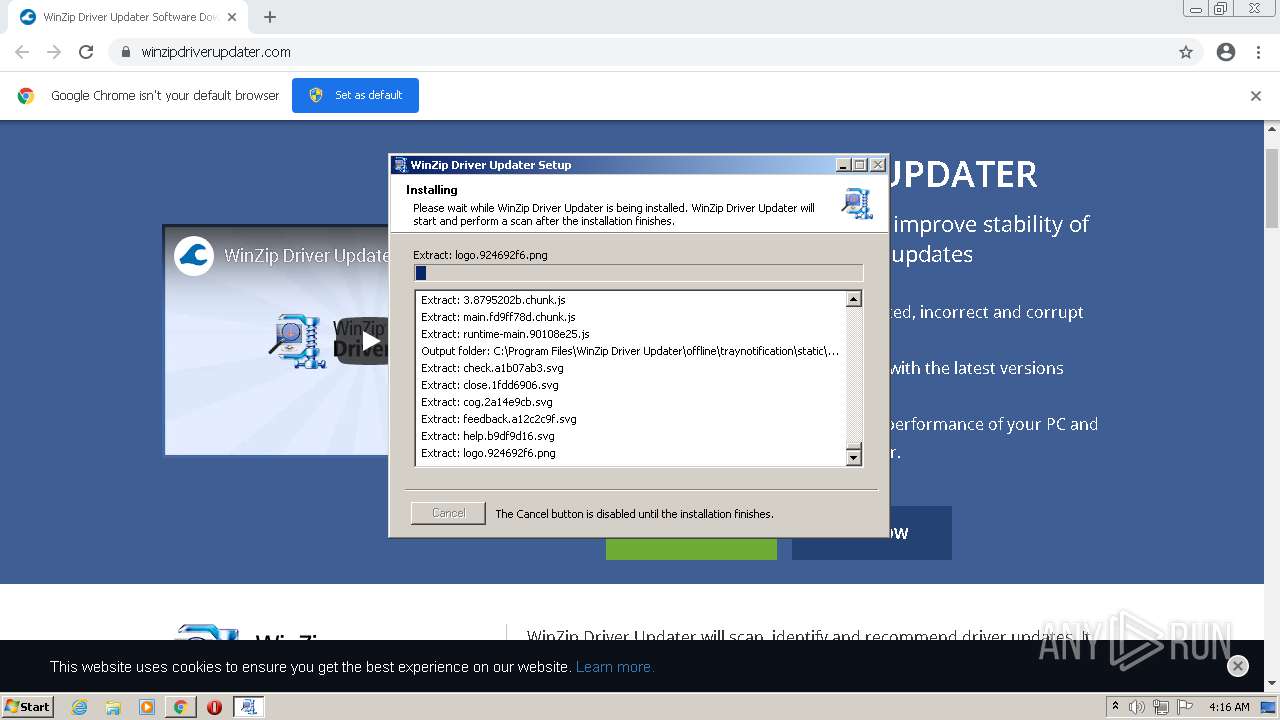Image resolution: width=1280 pixels, height=720 pixels.
Task: Select log row 'Extract: runtime-main.90108e25.js'
Action: tap(628, 334)
